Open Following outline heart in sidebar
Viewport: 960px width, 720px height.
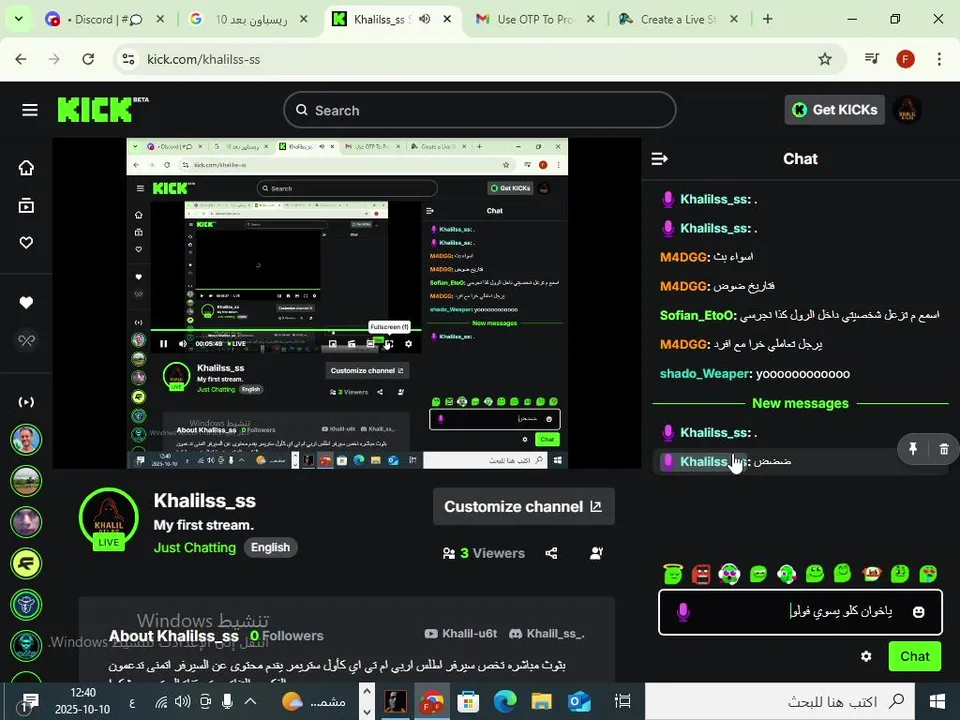point(26,242)
